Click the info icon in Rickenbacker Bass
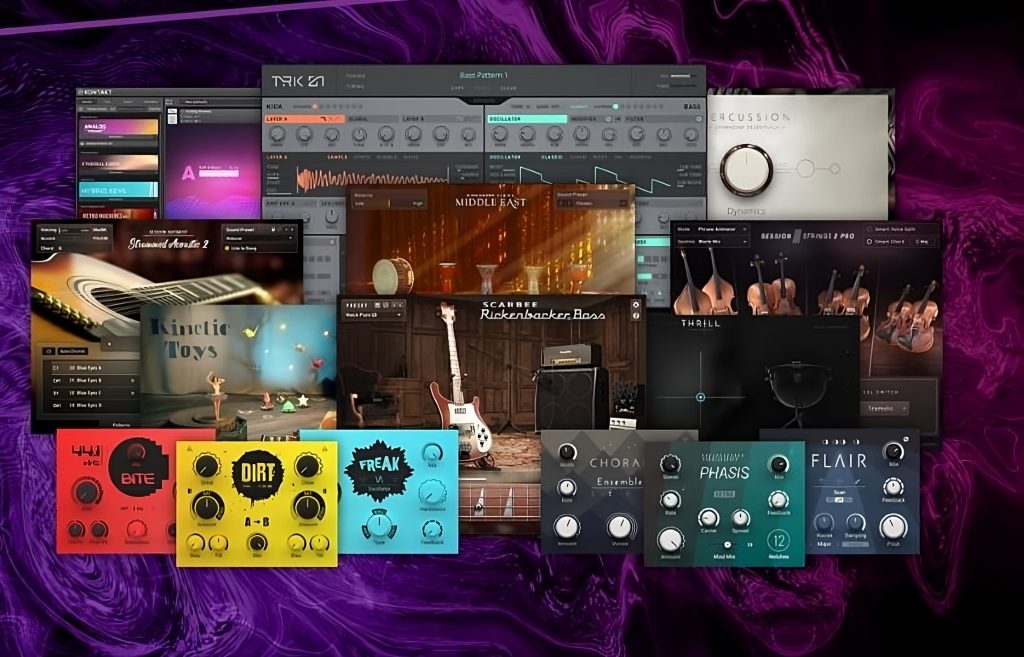Viewport: 1024px width, 657px height. tap(636, 316)
